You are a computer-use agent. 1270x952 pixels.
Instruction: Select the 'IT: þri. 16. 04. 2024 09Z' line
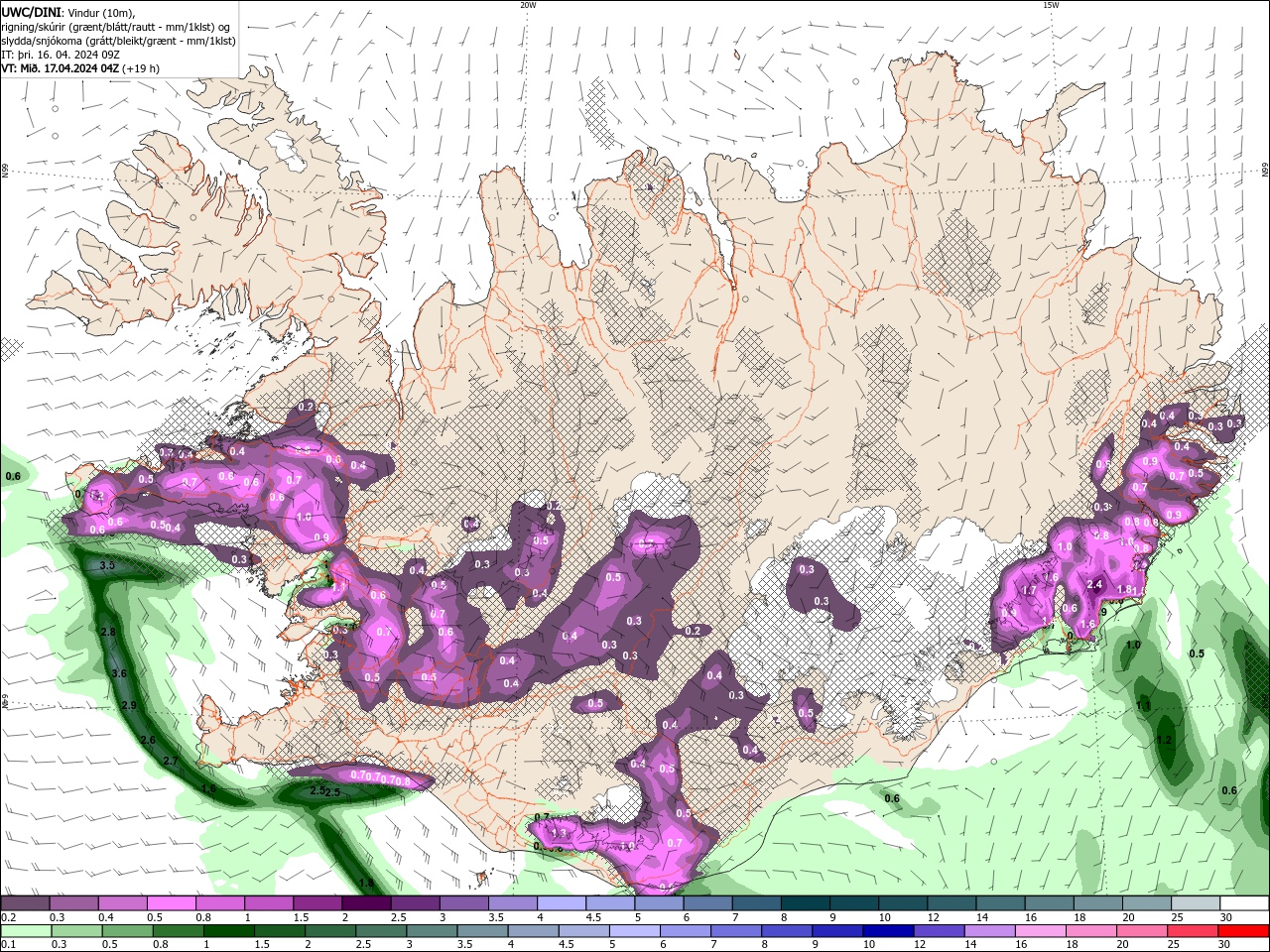coord(60,55)
